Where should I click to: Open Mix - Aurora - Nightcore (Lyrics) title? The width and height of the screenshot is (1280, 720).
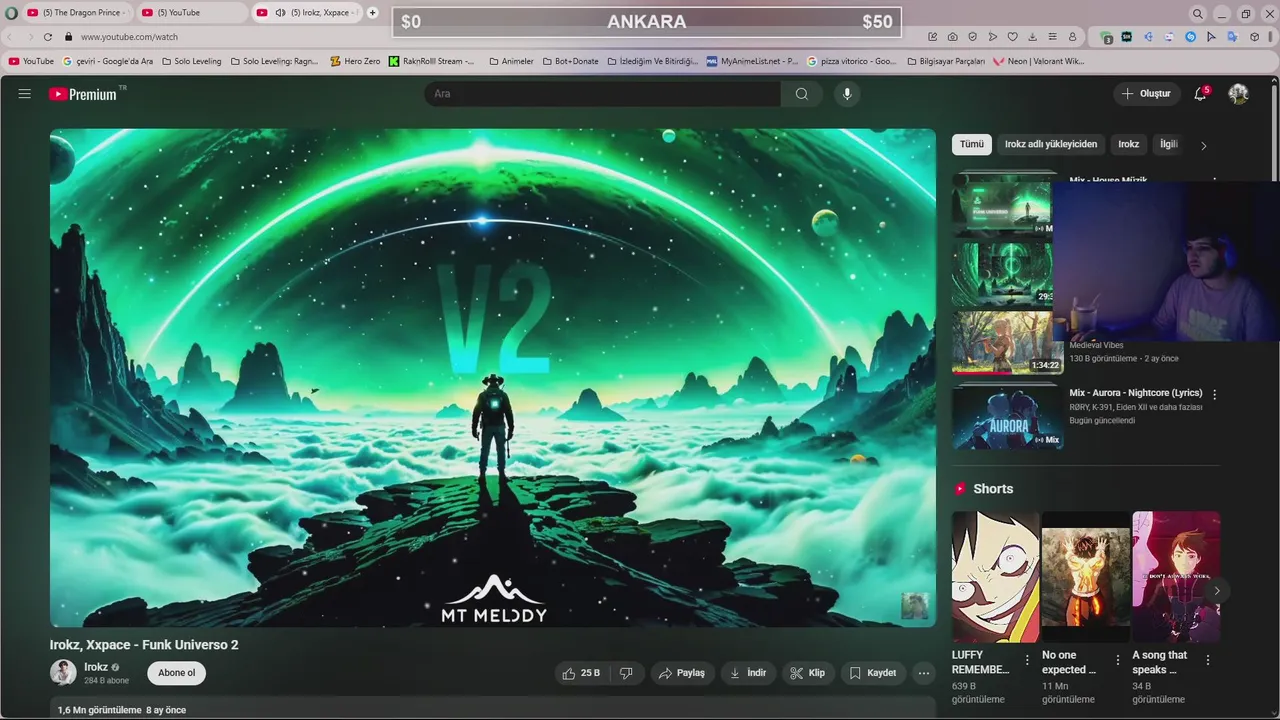coord(1136,393)
